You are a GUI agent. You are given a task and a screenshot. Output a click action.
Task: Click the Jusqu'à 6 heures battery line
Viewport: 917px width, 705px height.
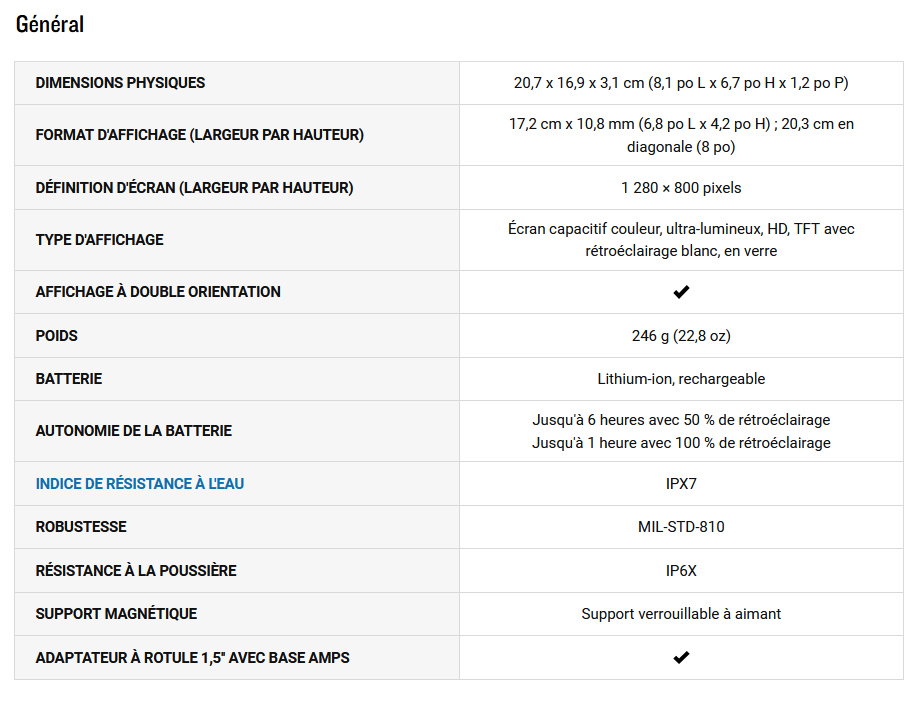[x=681, y=420]
